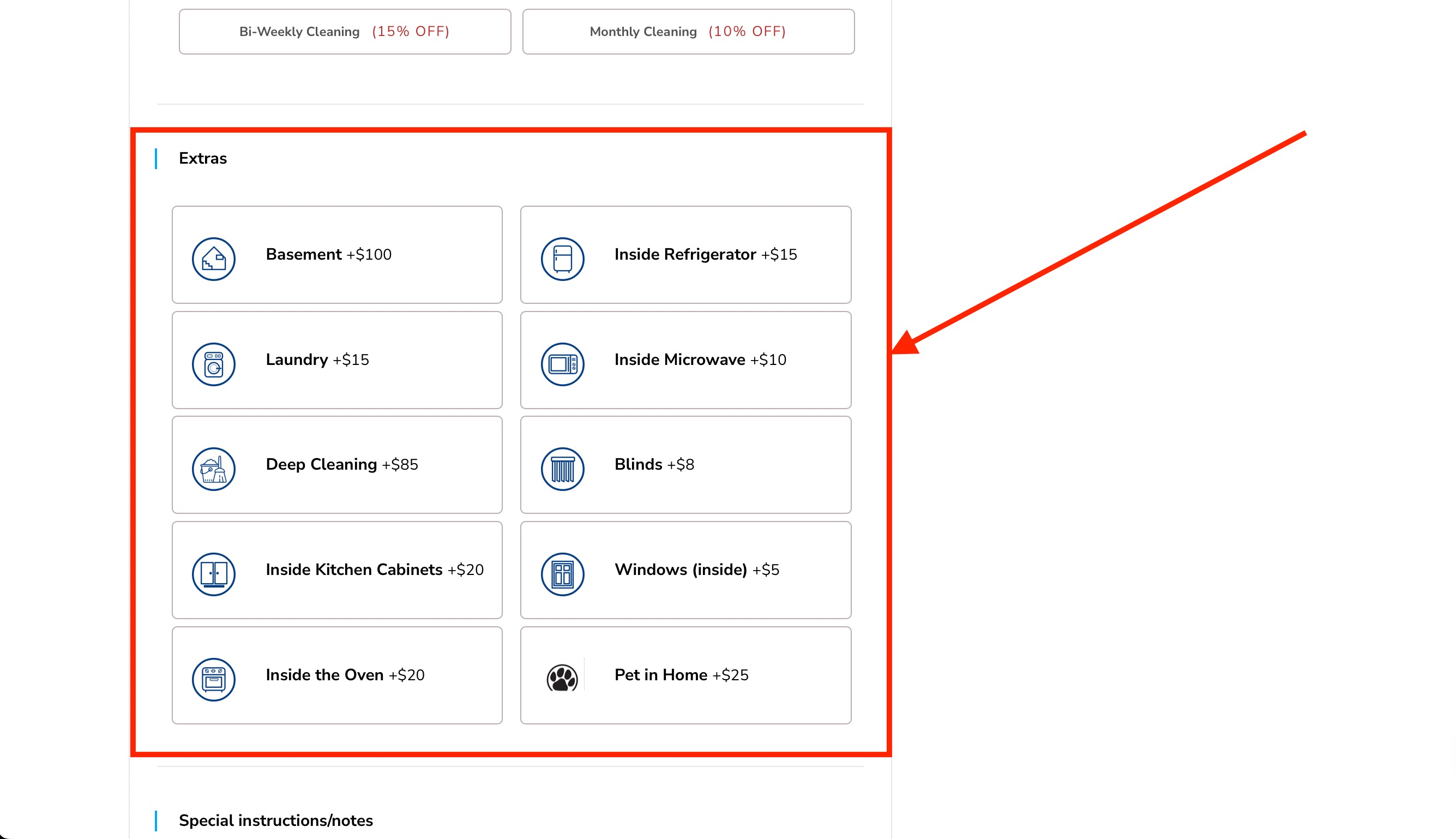Click the Extras section heading
The width and height of the screenshot is (1456, 839).
[x=203, y=158]
